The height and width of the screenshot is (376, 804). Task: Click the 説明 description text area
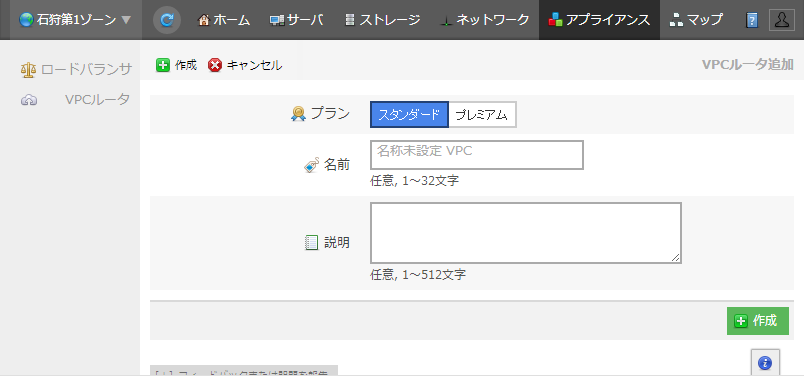click(526, 233)
